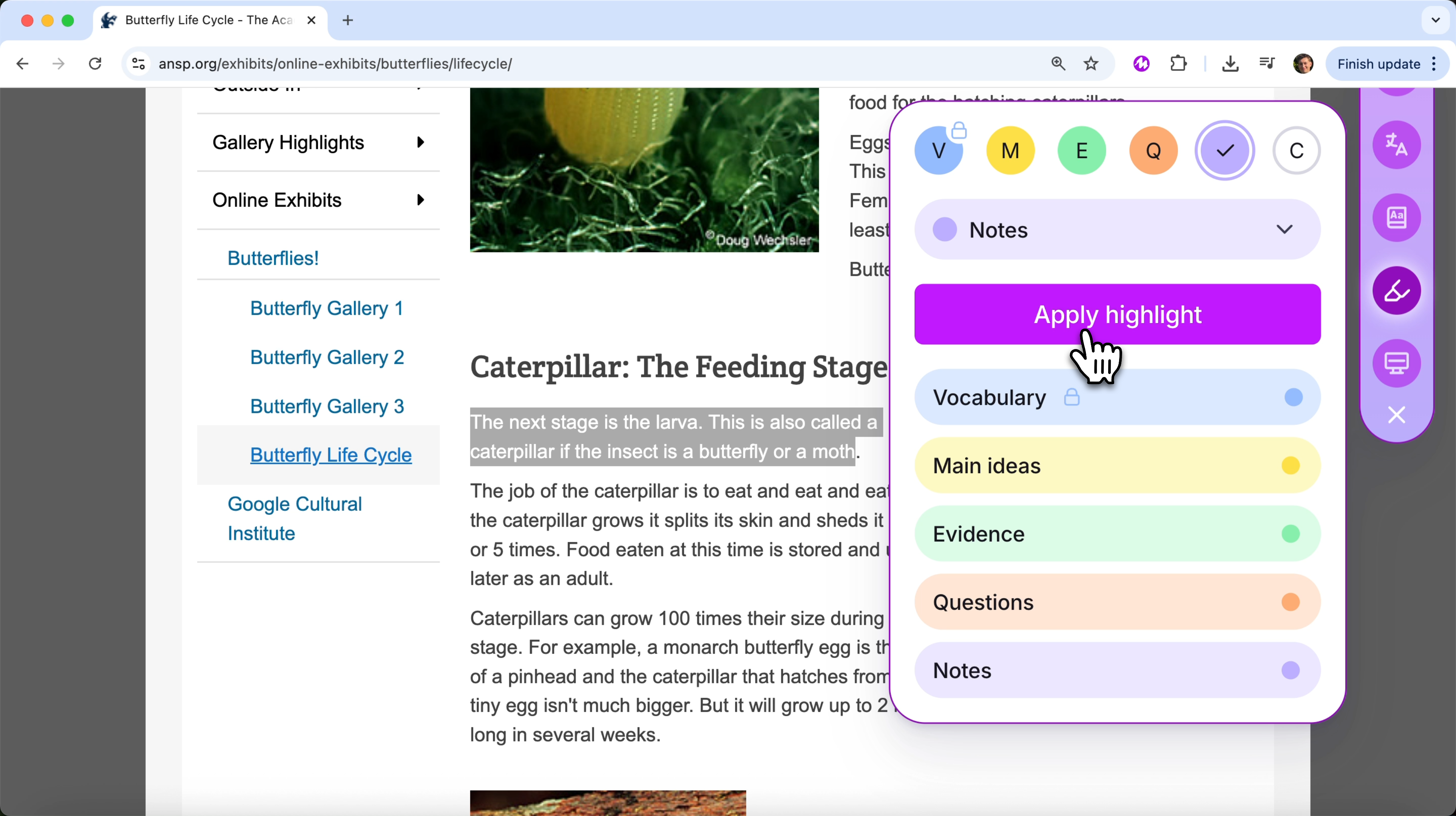Open the dictionary tool in the sidebar
The image size is (1456, 816).
pyautogui.click(x=1396, y=218)
